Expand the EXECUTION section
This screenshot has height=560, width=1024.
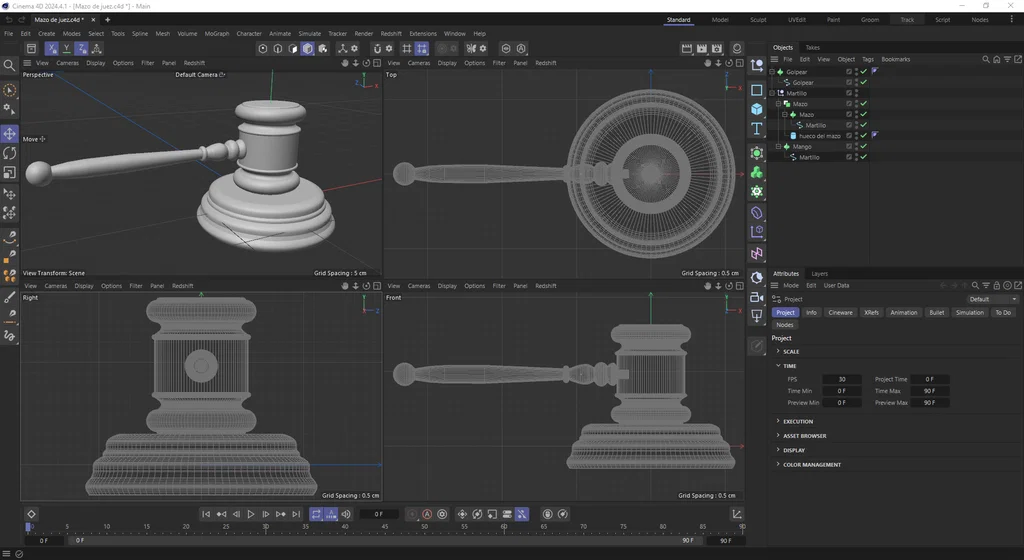[778, 421]
